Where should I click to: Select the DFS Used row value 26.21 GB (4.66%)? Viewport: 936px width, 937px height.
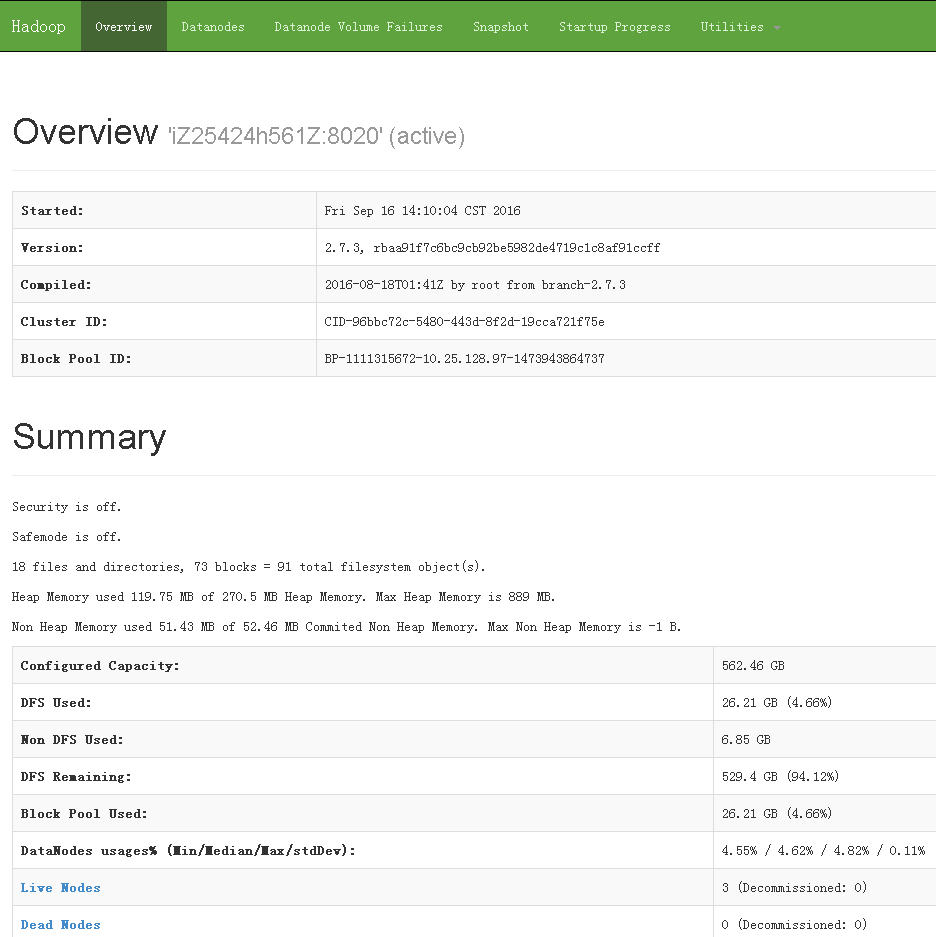pos(777,703)
